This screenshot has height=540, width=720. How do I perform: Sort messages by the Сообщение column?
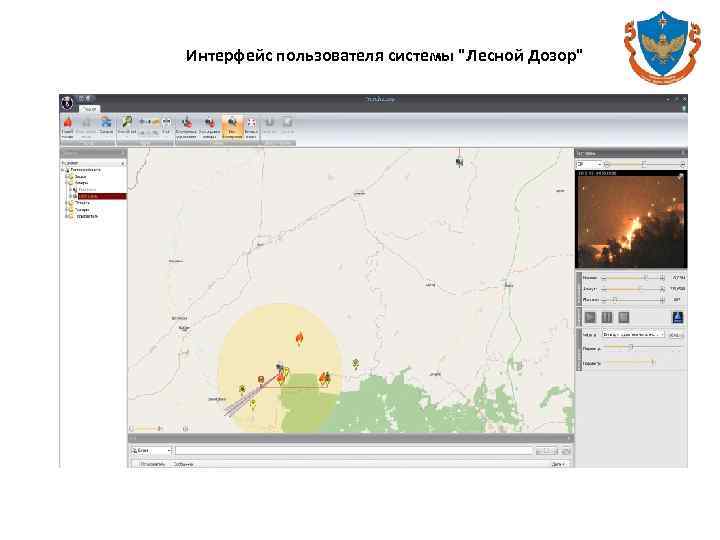[183, 464]
